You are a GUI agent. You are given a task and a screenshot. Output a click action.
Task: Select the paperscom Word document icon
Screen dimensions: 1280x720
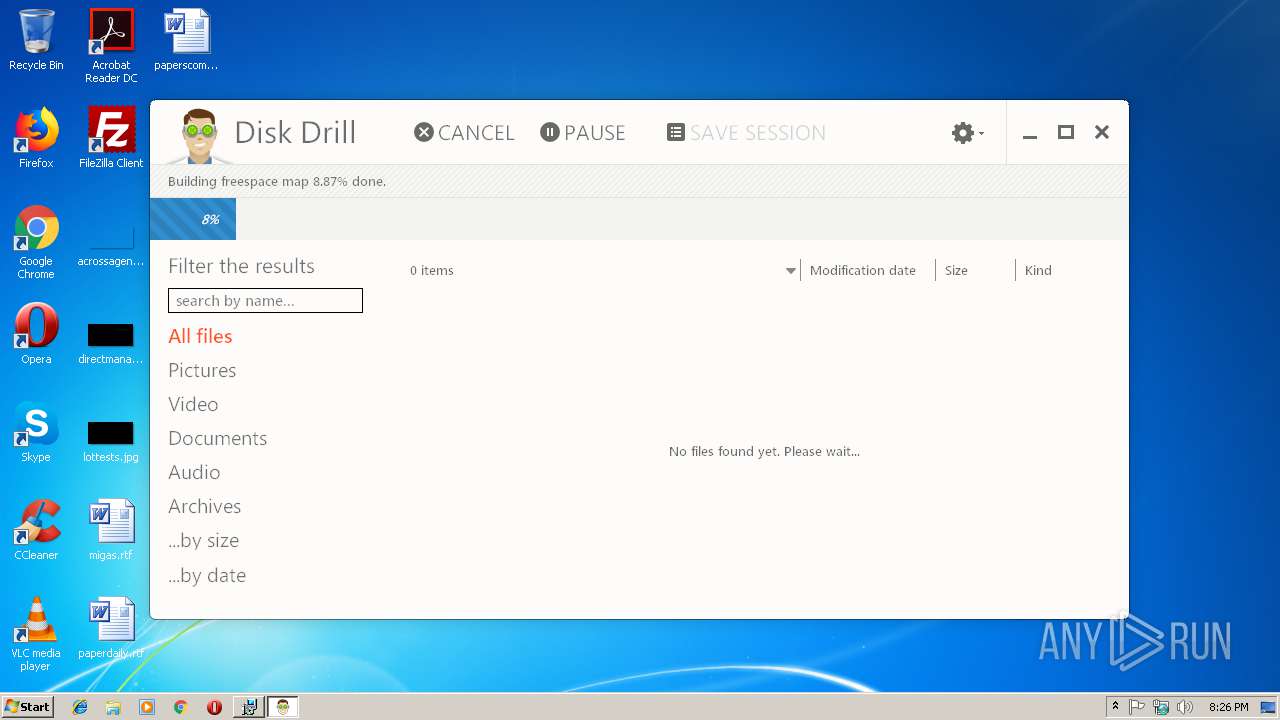coord(186,40)
